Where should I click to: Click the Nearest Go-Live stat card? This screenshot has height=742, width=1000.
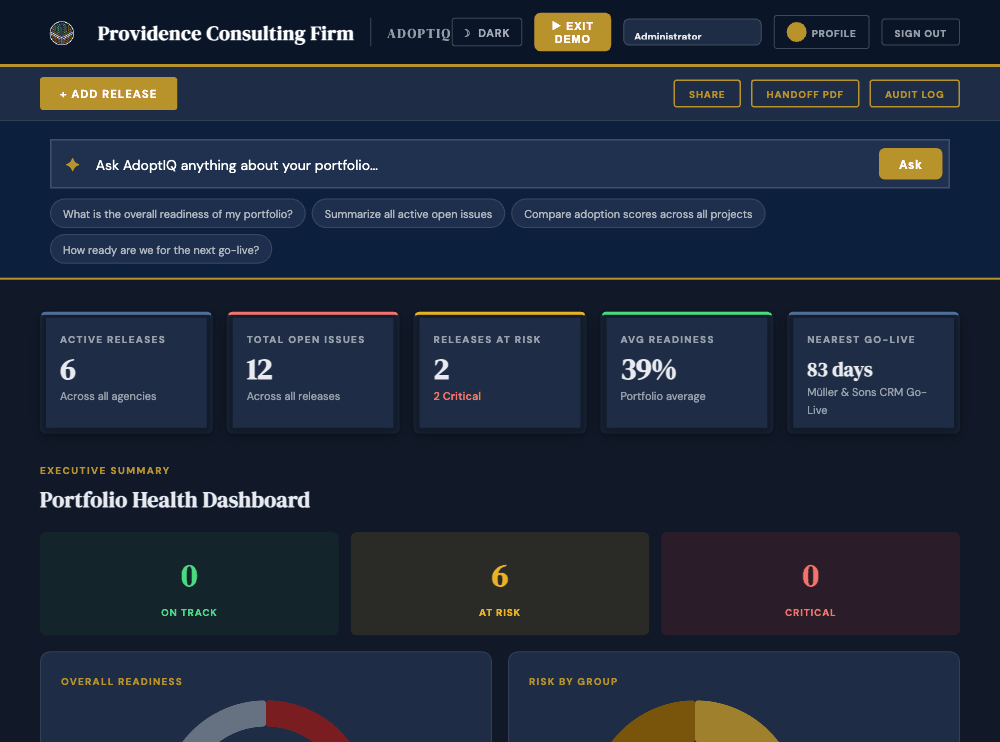tap(873, 371)
